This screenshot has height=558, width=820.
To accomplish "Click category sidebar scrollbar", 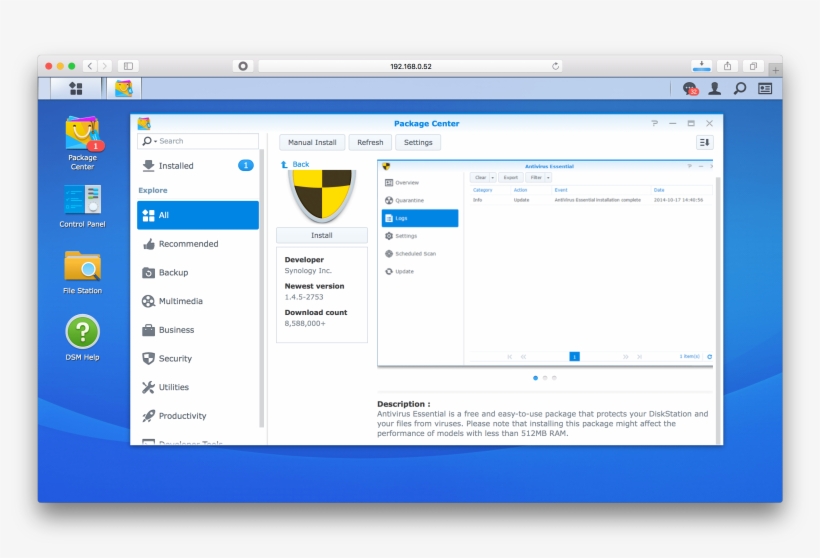I will point(261,289).
